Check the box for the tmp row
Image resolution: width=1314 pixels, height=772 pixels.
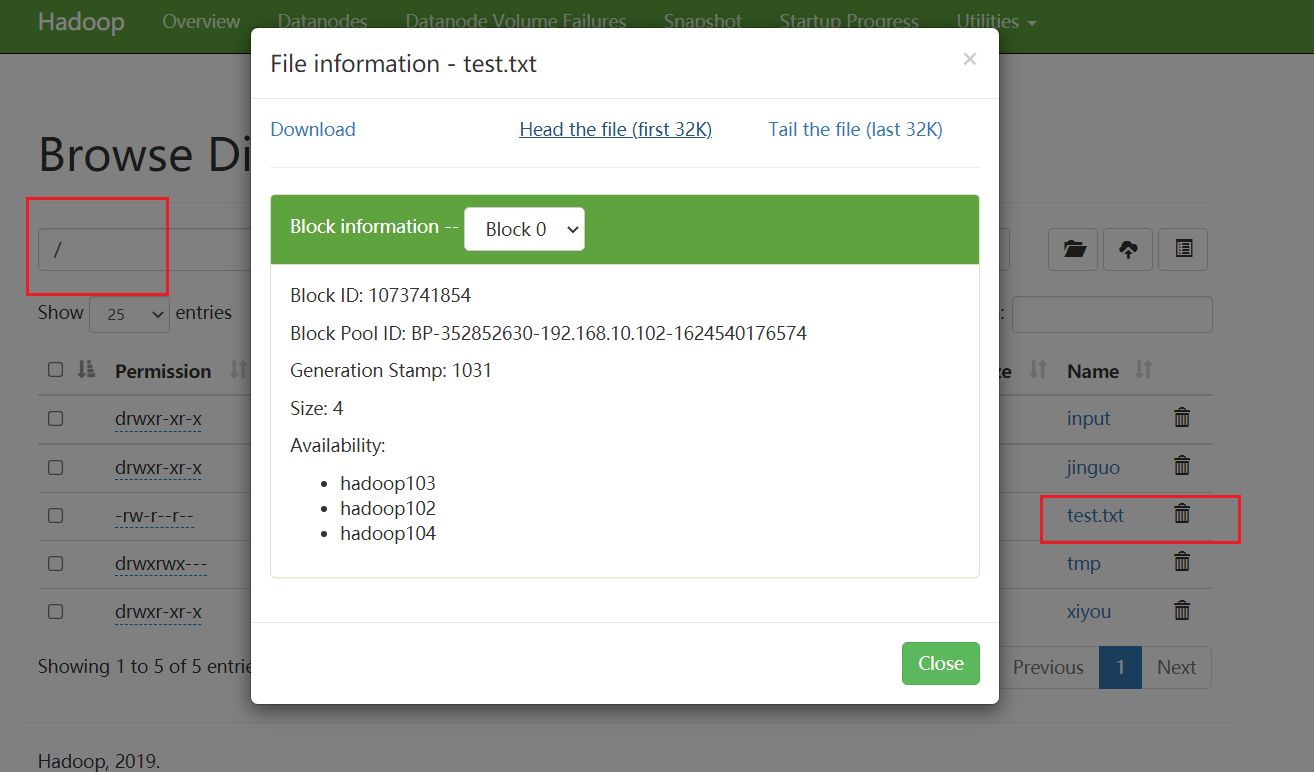[55, 563]
